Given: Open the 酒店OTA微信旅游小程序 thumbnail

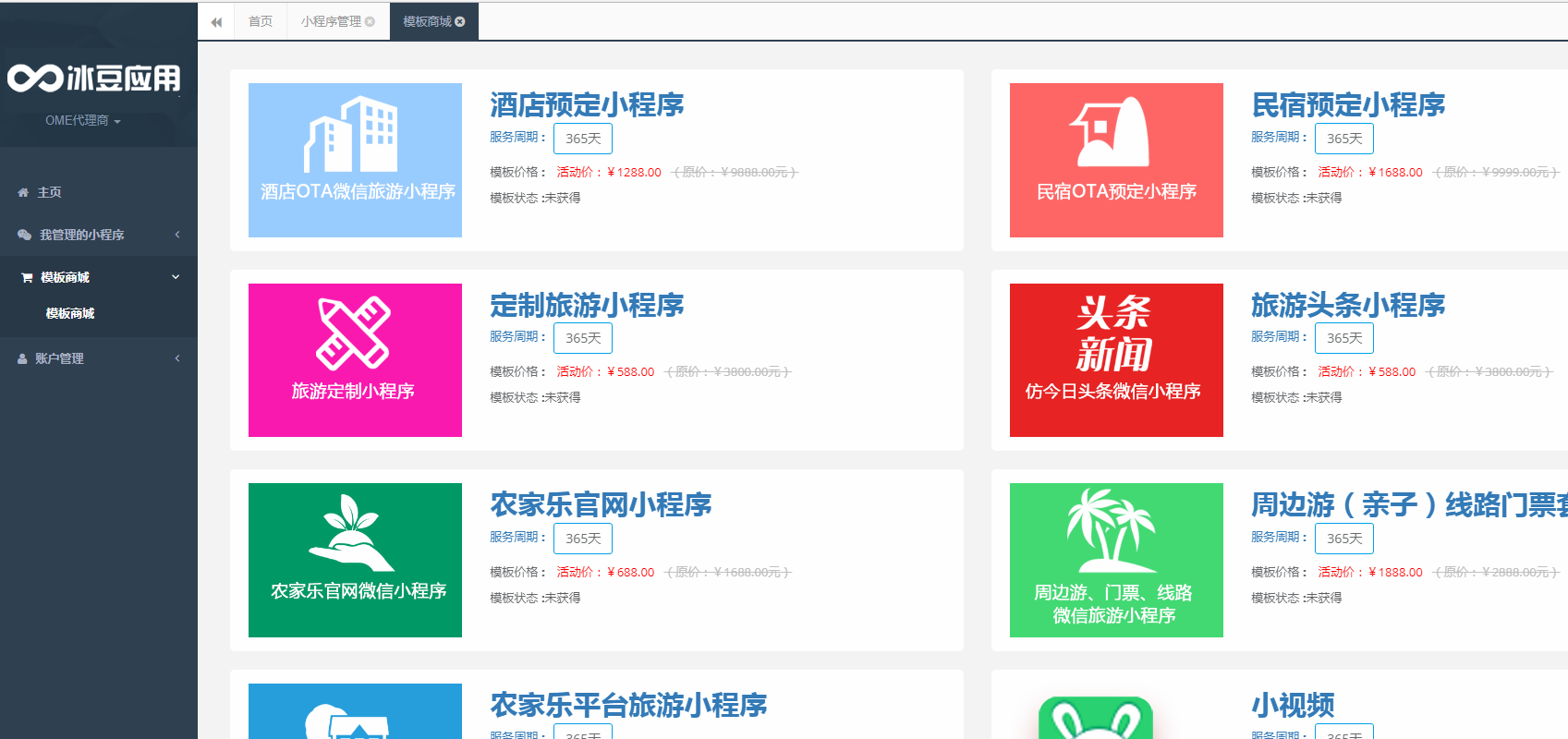Looking at the screenshot, I should (355, 160).
